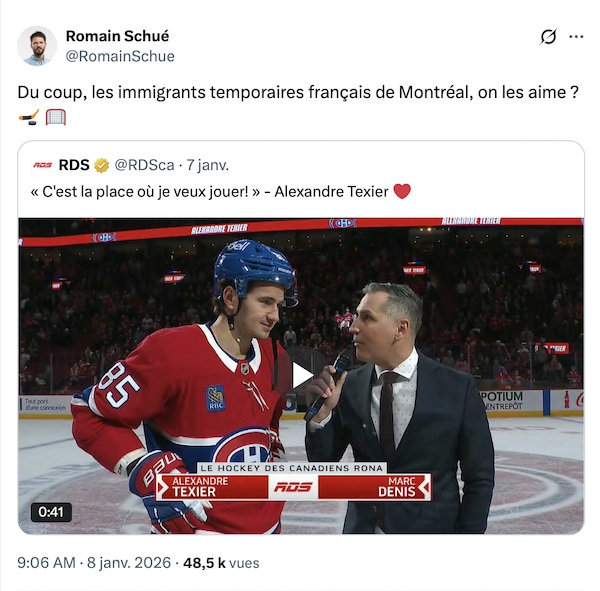Open the RDS account name in quoted tweet

click(74, 165)
